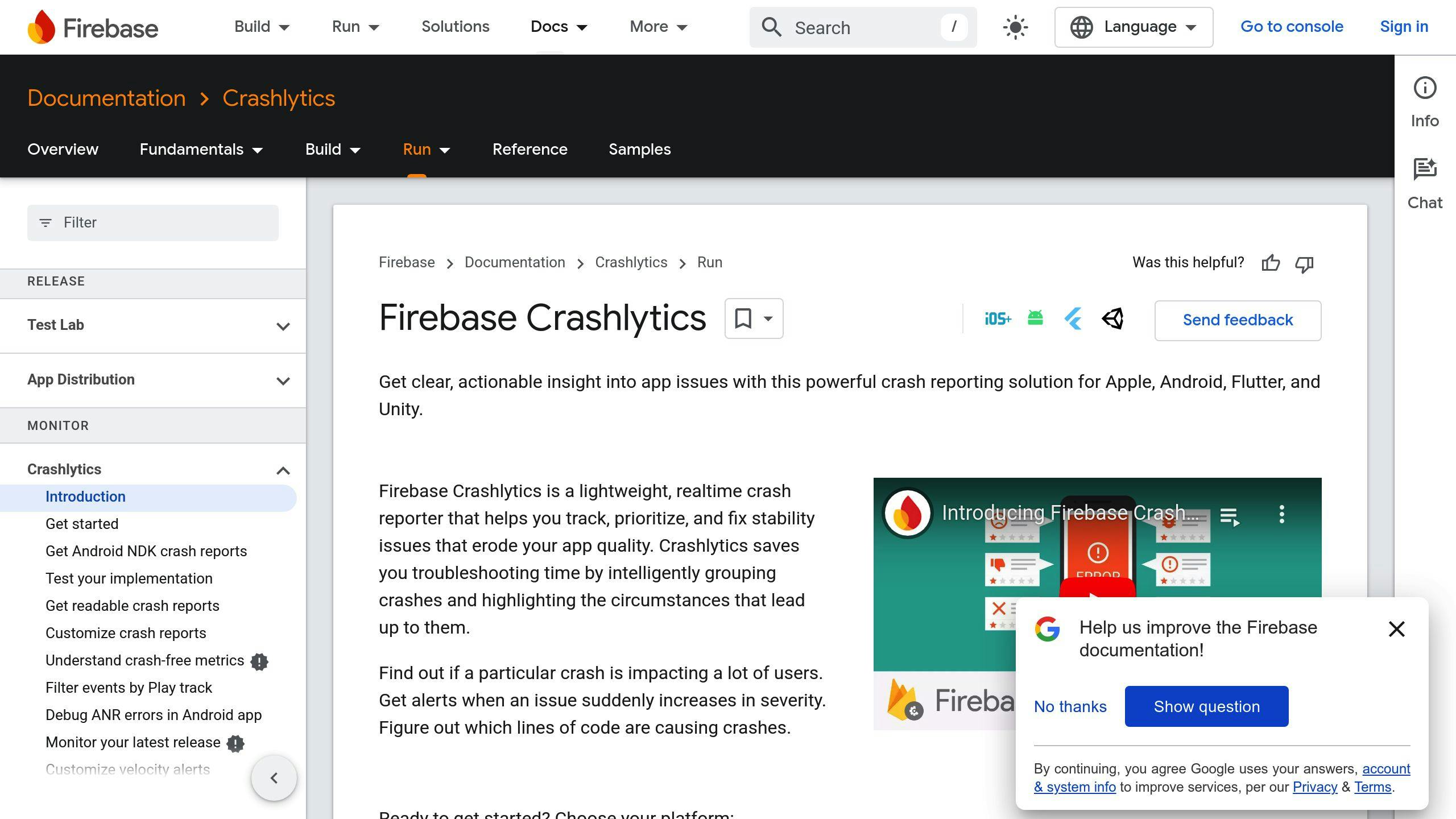
Task: Open Get started in the sidebar
Action: (x=82, y=524)
